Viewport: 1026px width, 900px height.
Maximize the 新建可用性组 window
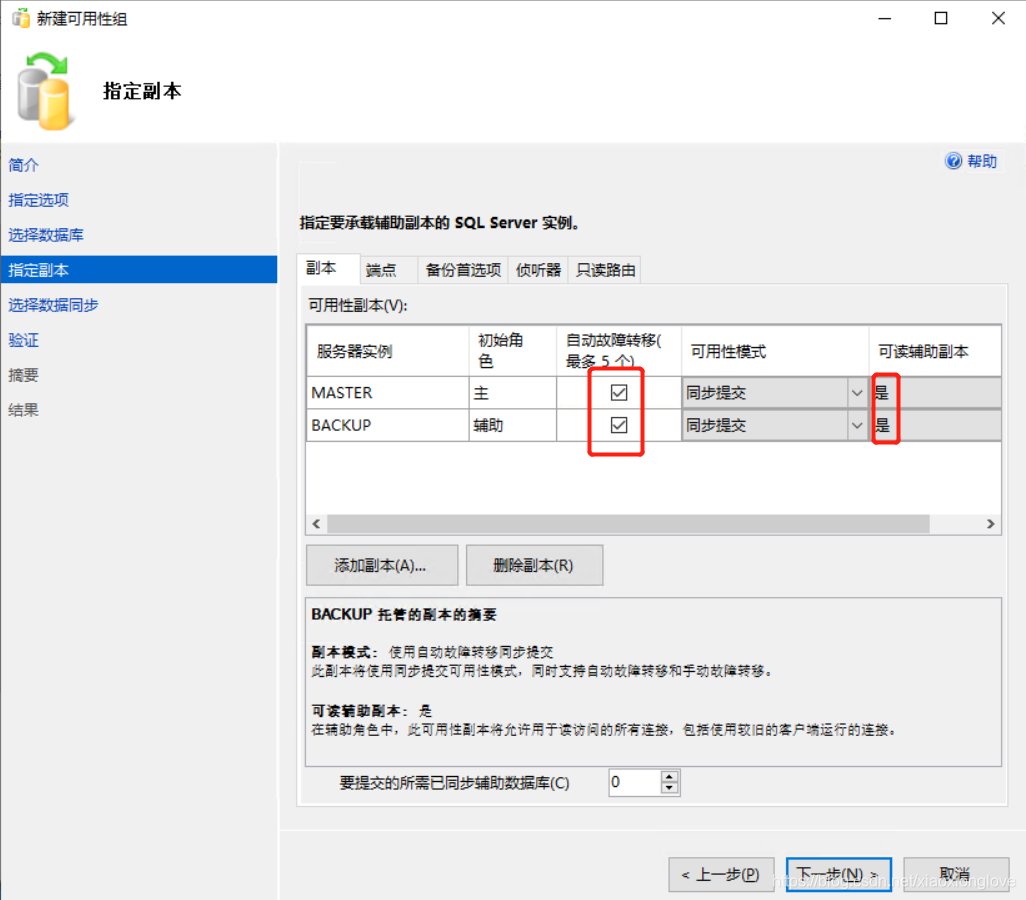click(x=941, y=18)
